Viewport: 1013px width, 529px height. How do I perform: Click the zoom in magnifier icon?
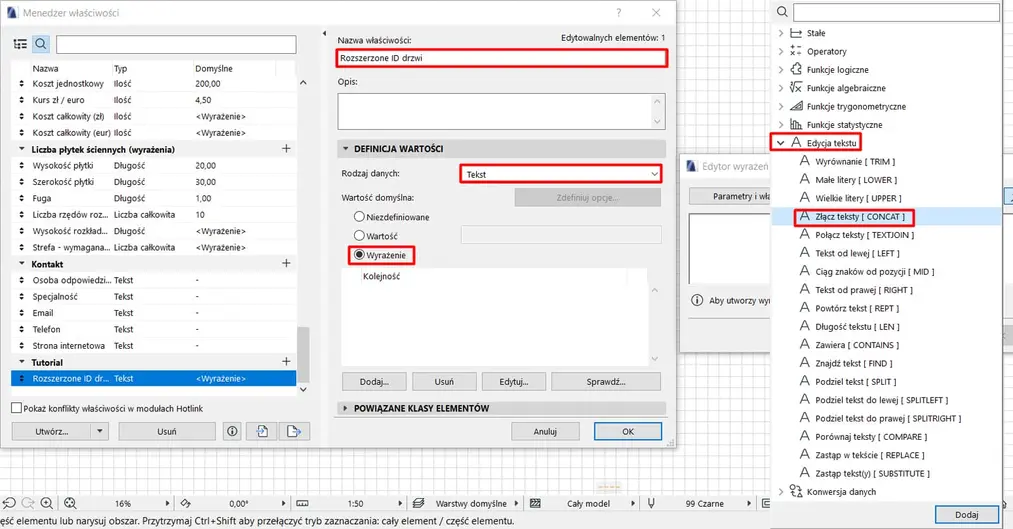click(47, 503)
